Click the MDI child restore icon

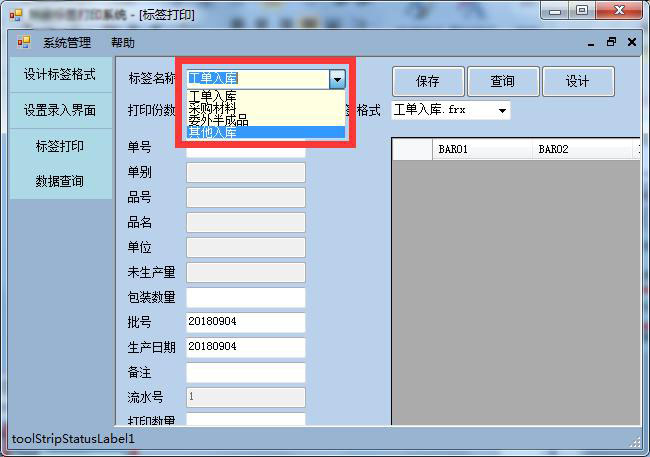(612, 43)
